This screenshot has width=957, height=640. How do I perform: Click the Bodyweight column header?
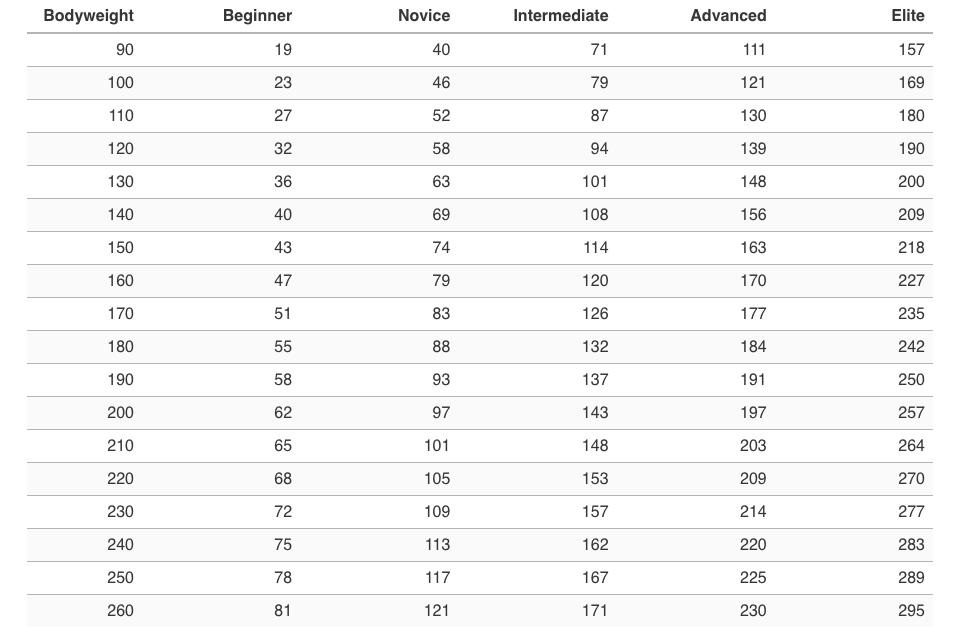pyautogui.click(x=88, y=16)
